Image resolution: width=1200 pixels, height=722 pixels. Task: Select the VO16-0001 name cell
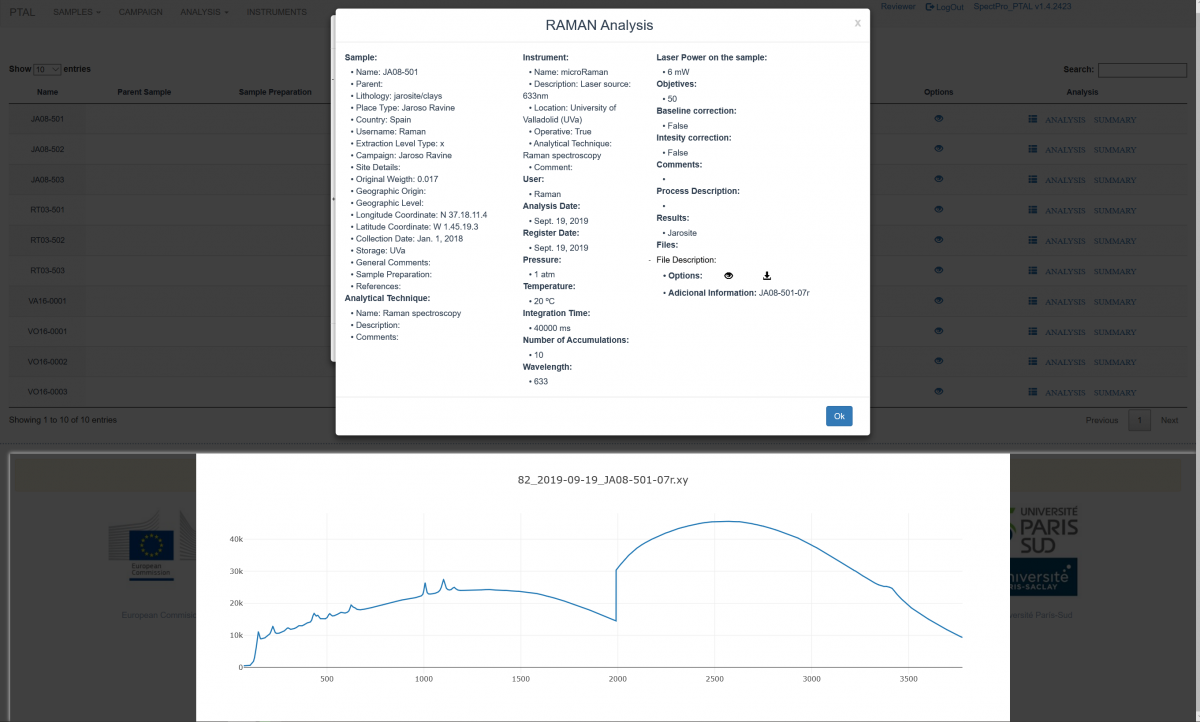pos(48,330)
